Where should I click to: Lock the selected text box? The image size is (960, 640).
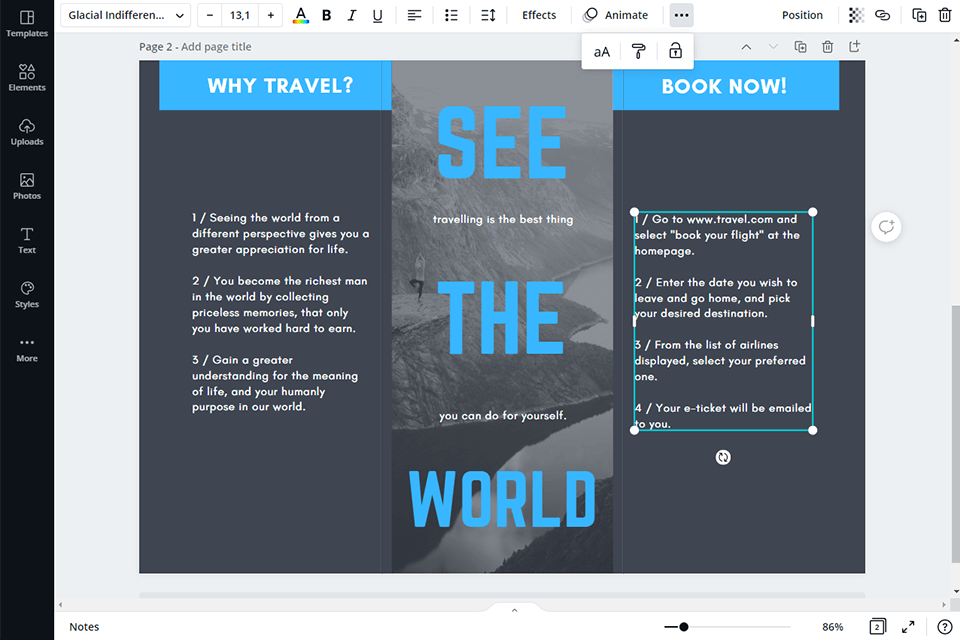pyautogui.click(x=675, y=50)
